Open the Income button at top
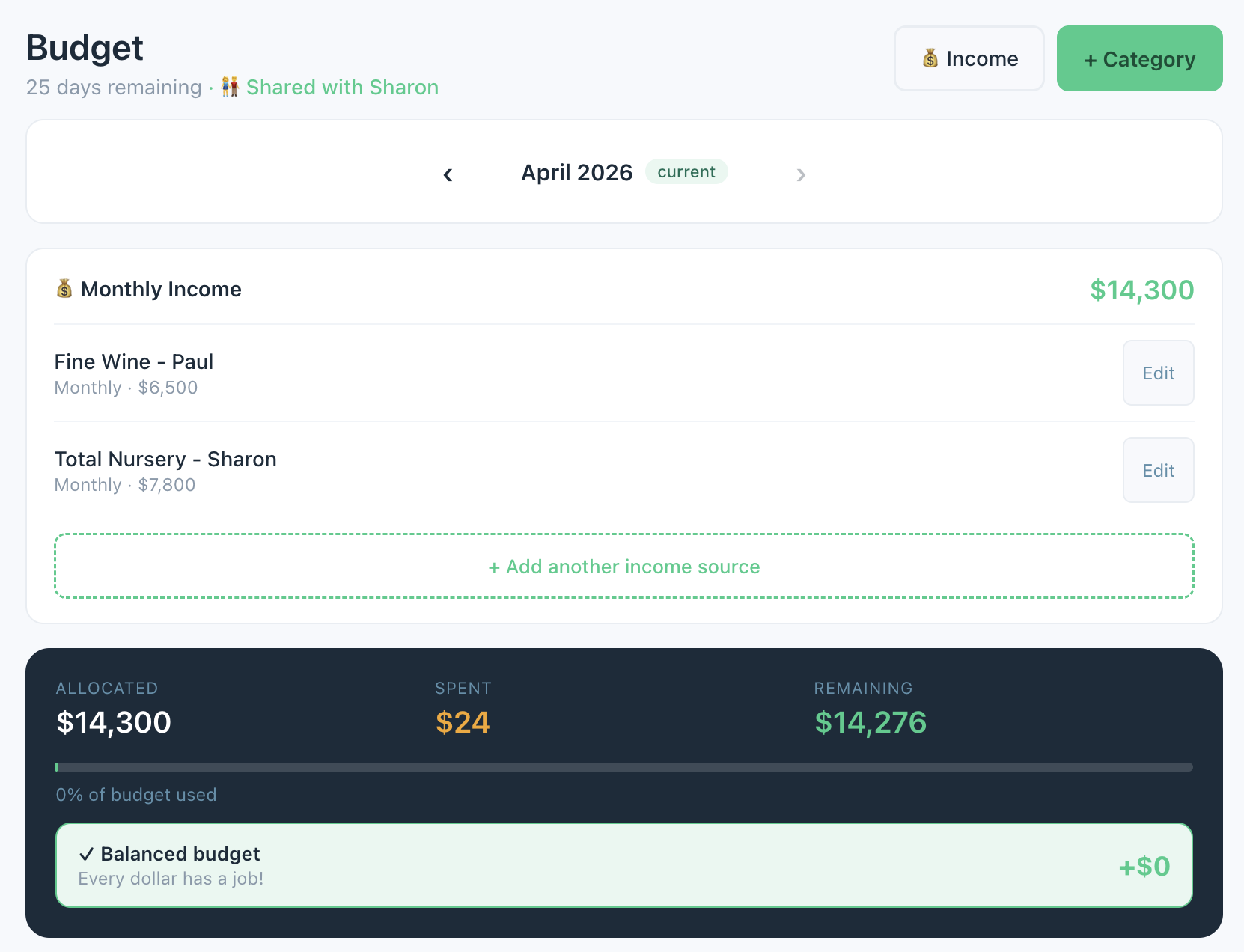1244x952 pixels. pyautogui.click(x=969, y=58)
